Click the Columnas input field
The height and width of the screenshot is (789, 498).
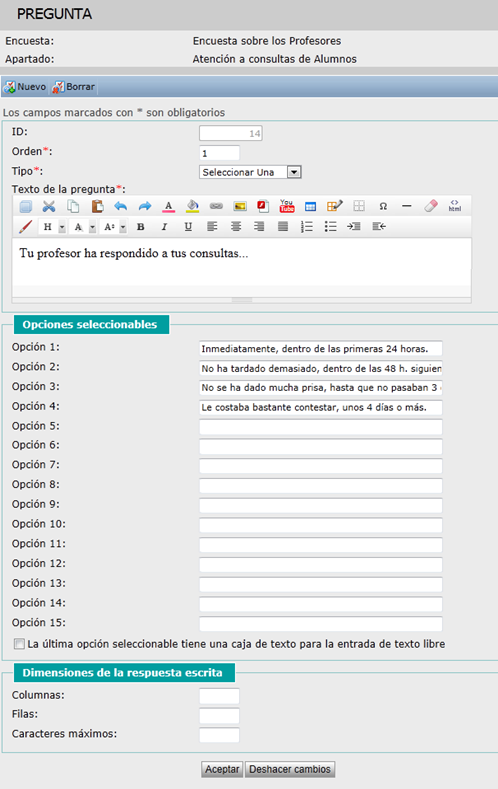tap(219, 696)
